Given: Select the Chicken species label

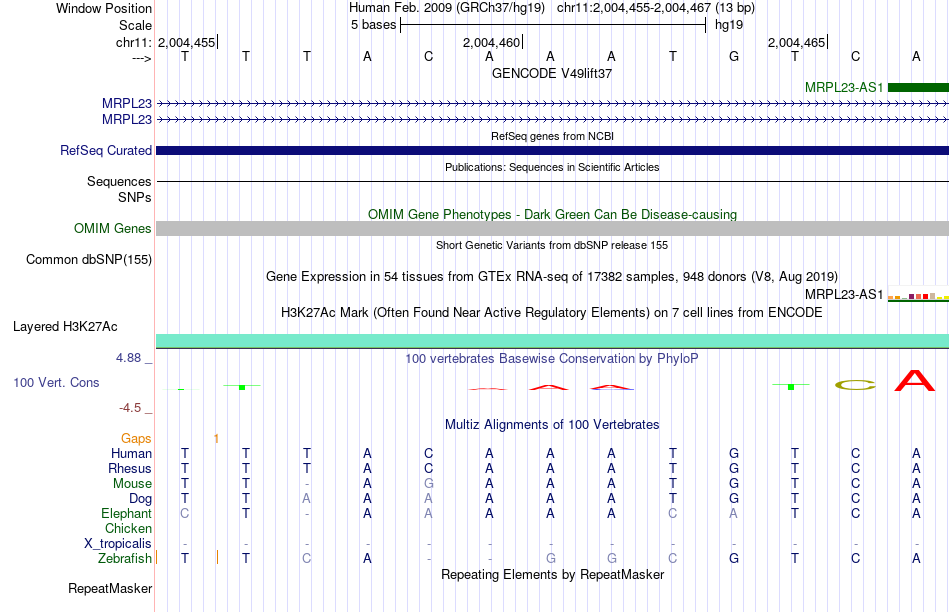Looking at the screenshot, I should (128, 528).
